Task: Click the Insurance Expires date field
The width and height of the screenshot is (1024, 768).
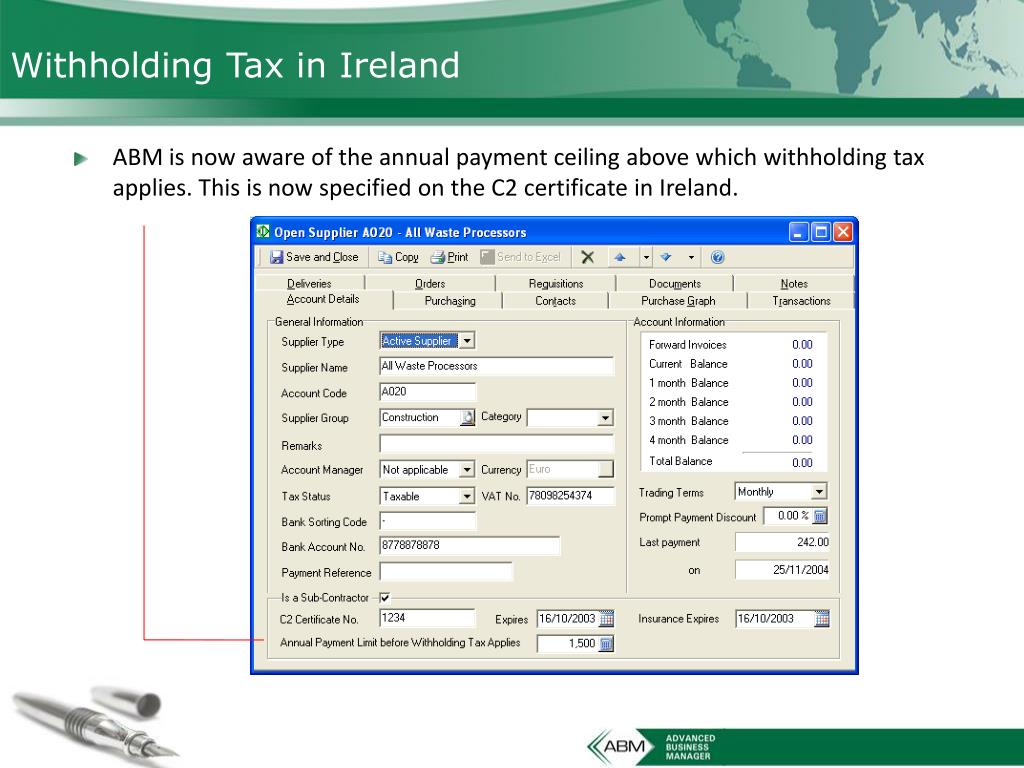Action: (x=775, y=618)
